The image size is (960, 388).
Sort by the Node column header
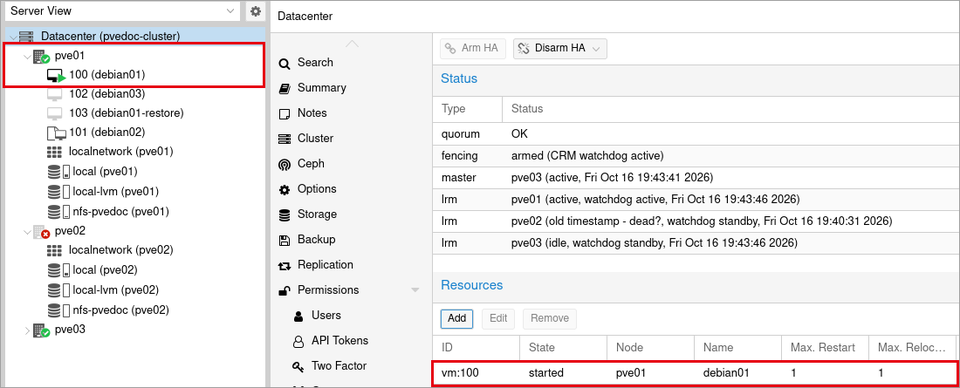tap(651, 348)
